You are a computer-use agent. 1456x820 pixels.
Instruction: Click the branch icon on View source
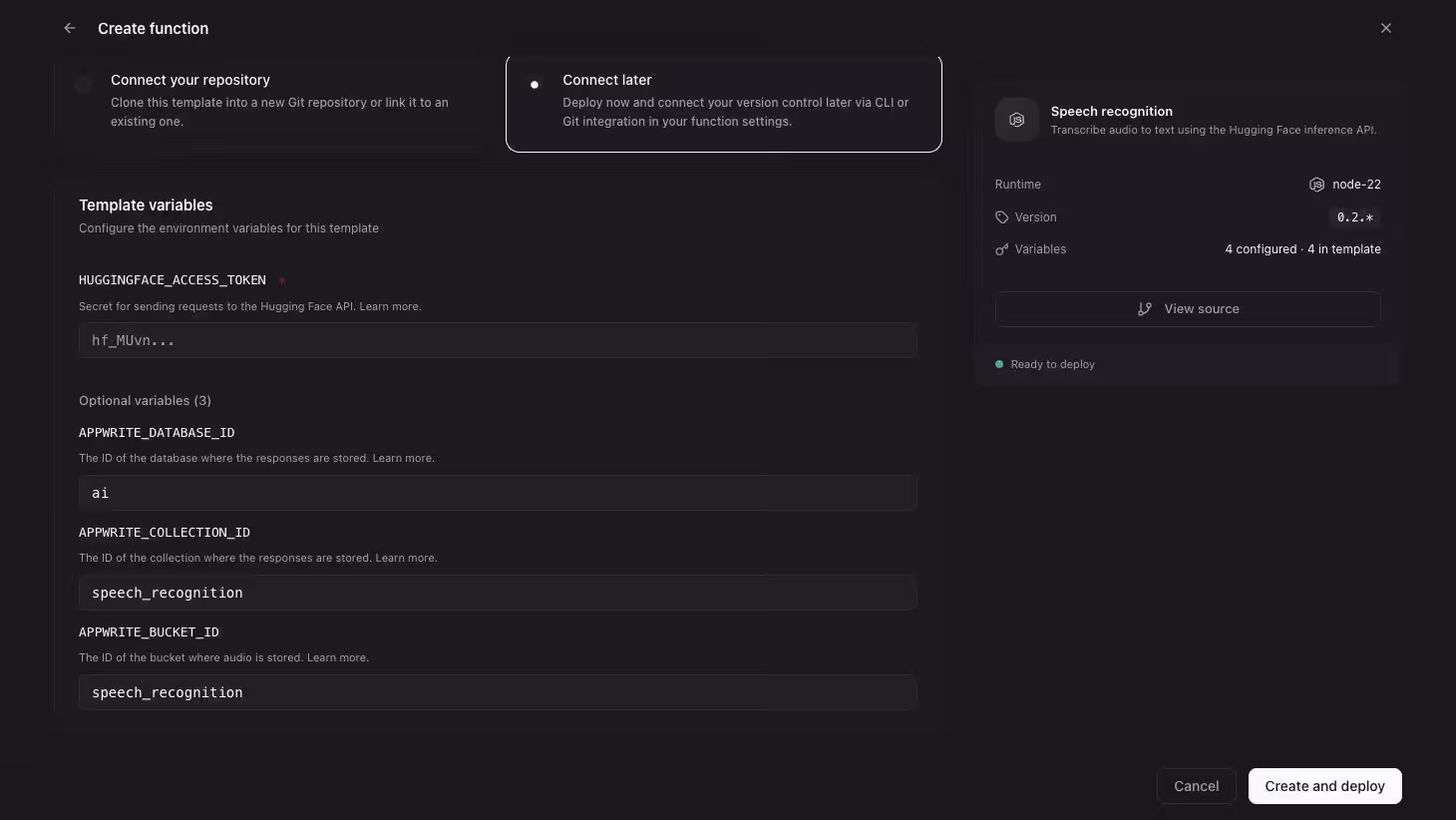pyautogui.click(x=1145, y=309)
